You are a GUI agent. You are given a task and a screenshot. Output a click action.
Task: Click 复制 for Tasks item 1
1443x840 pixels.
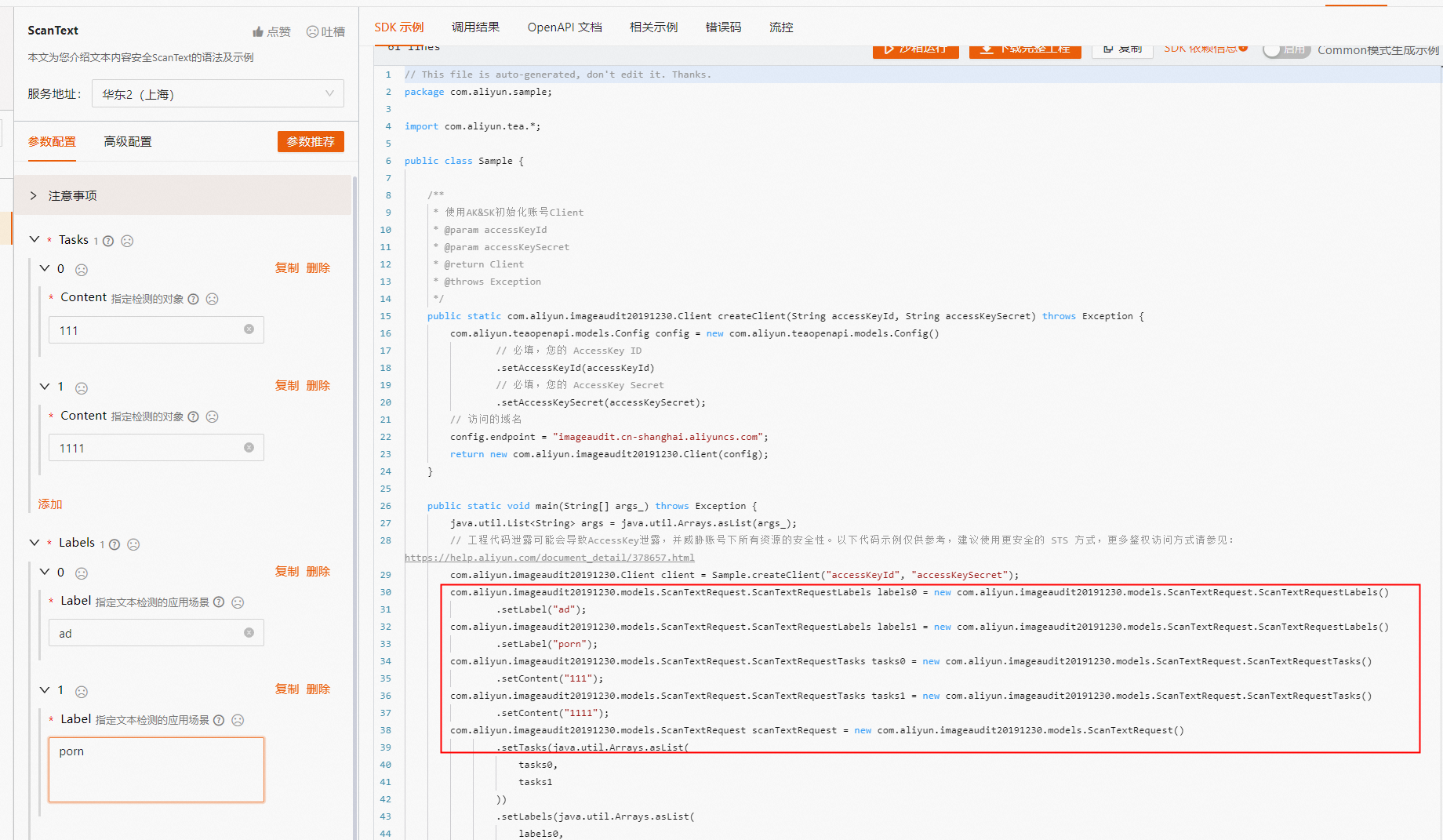coord(287,386)
